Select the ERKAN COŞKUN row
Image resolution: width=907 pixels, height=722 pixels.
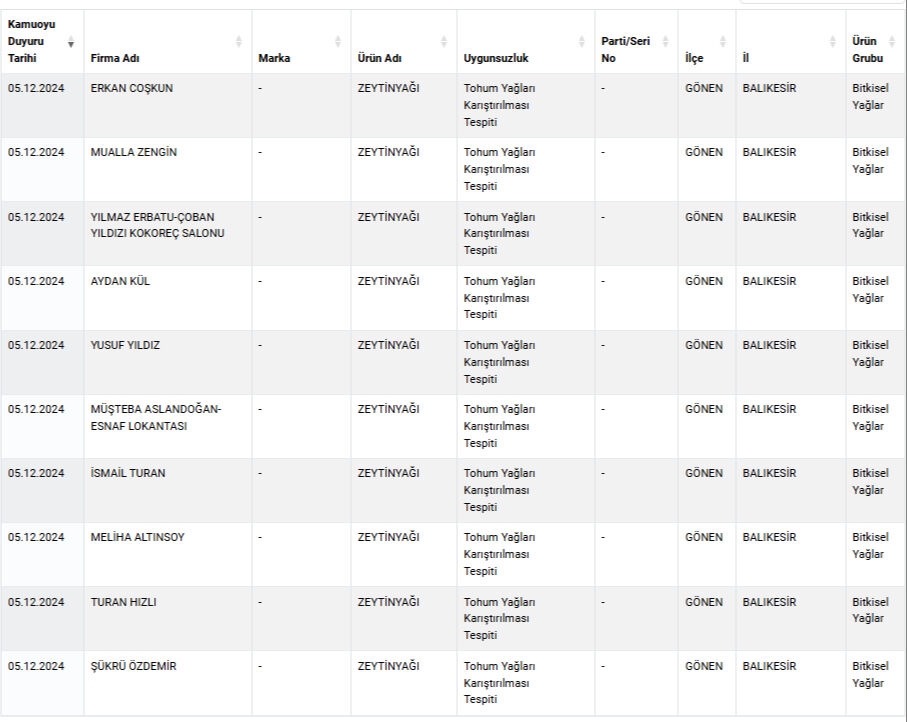[x=131, y=88]
